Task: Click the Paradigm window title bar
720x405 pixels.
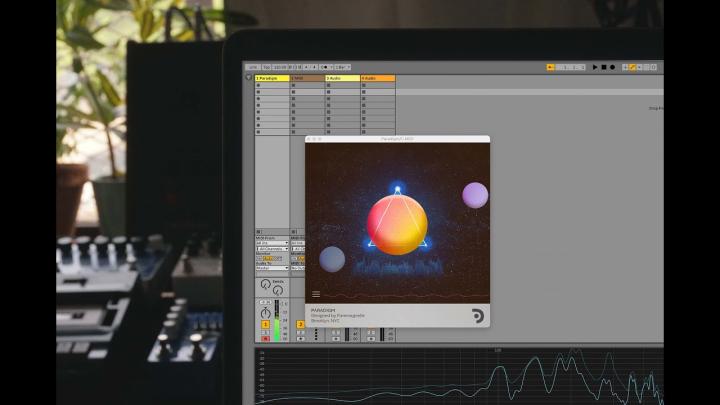Action: [x=397, y=139]
